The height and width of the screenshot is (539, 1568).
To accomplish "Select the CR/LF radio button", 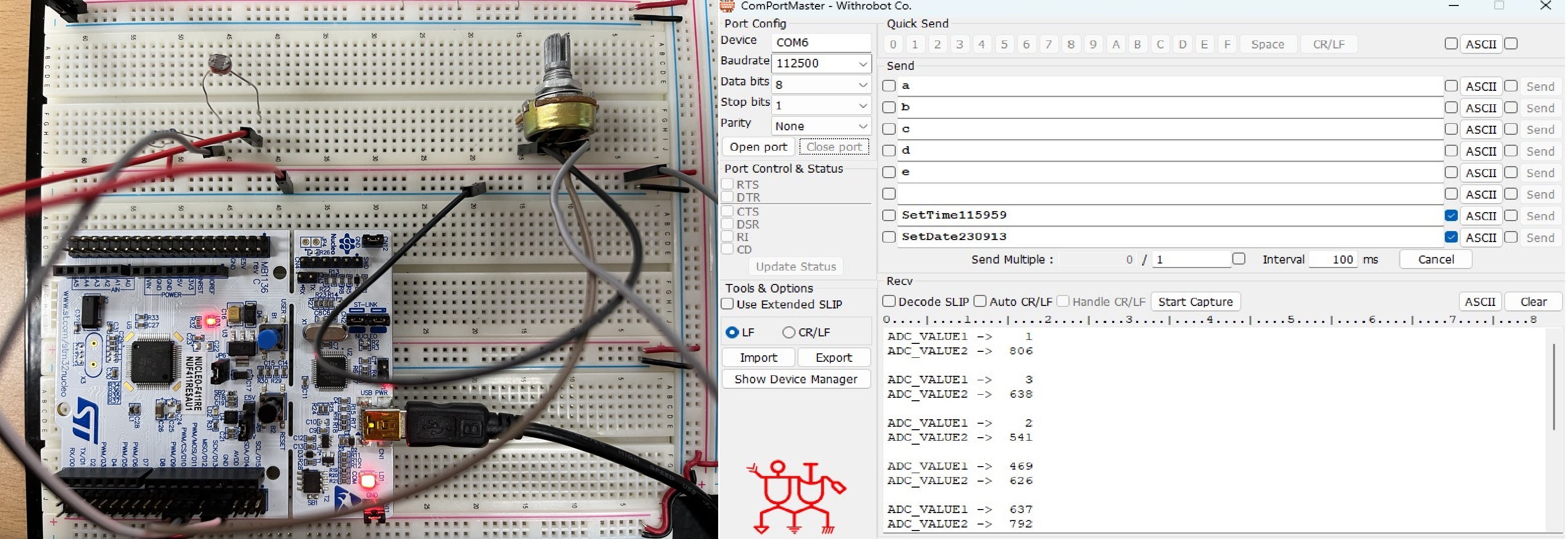I will coord(788,332).
